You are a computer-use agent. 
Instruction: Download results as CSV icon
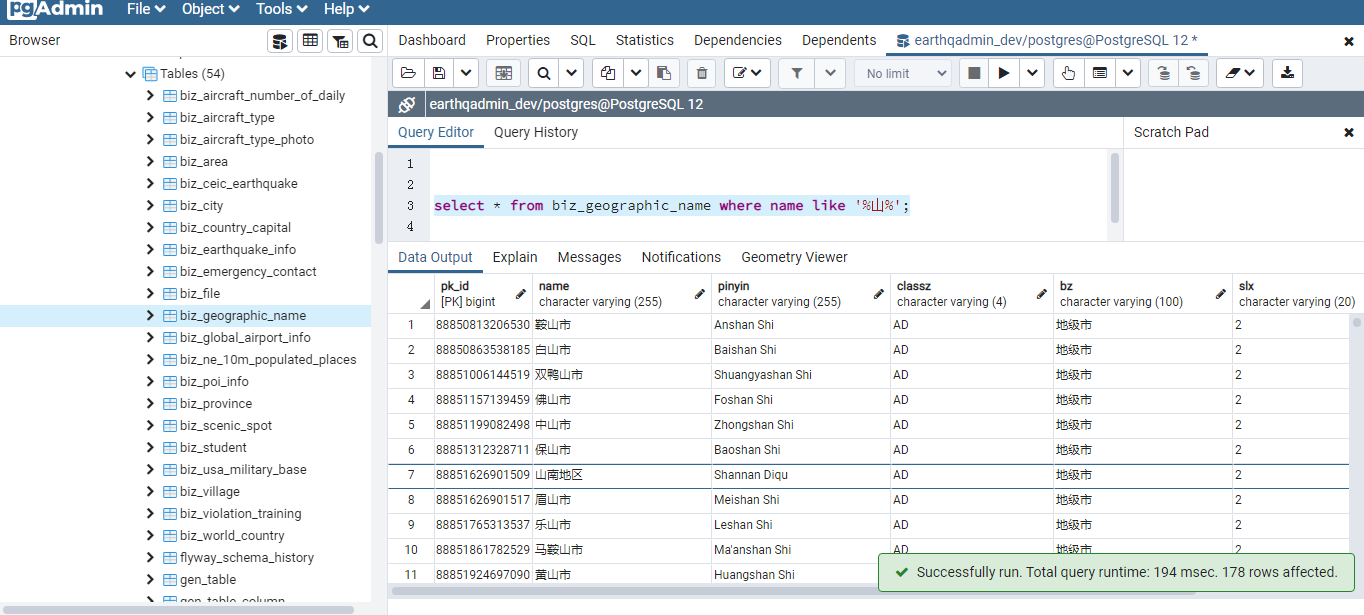coord(1287,73)
